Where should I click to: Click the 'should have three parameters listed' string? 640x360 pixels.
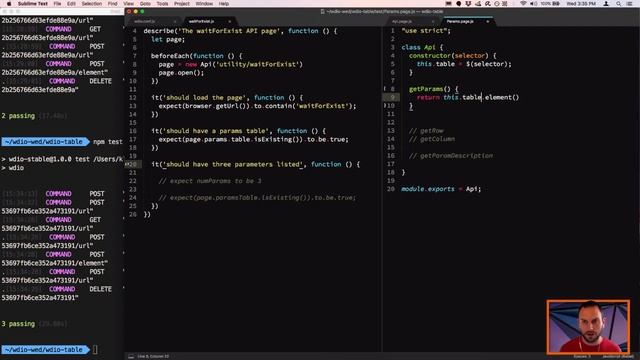click(x=234, y=164)
